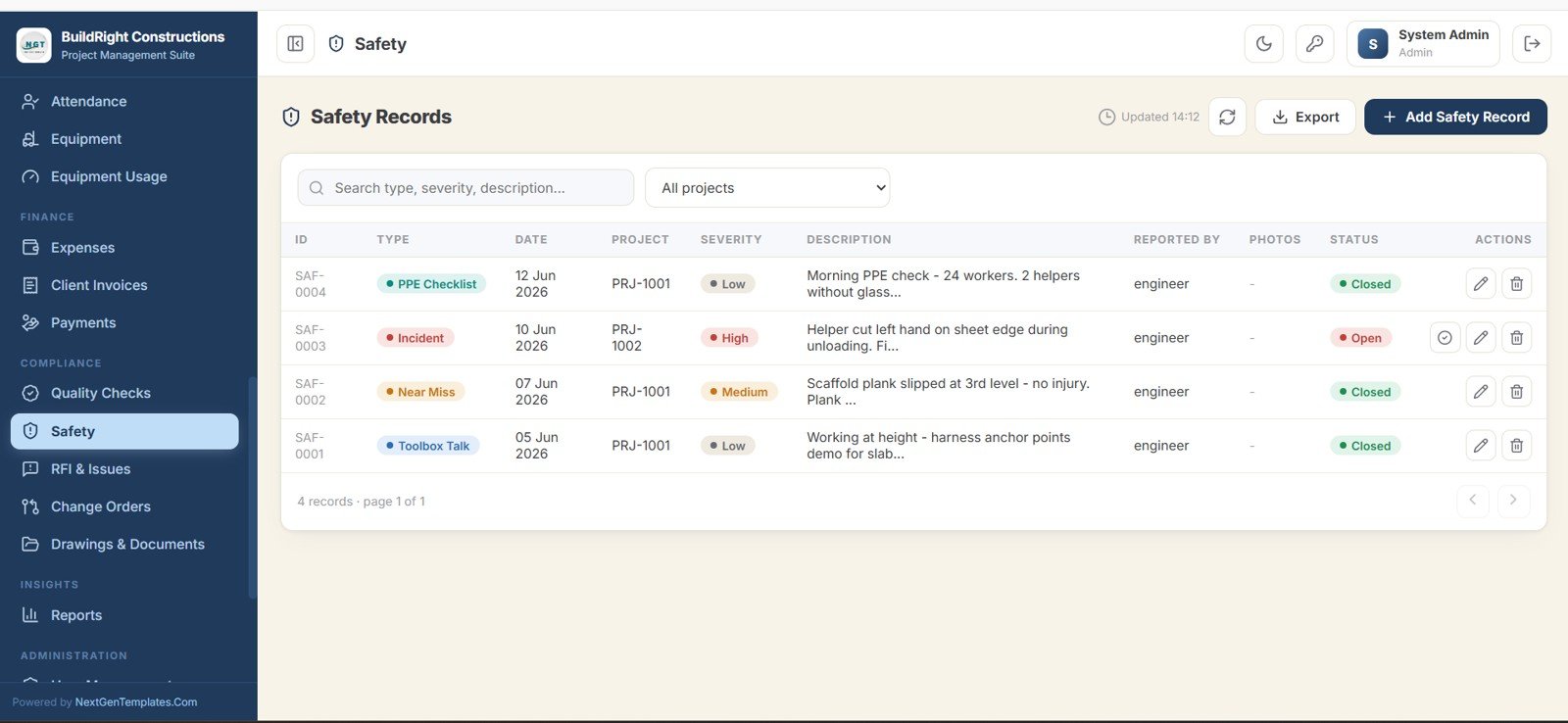Open Equipment Usage in the sidebar
Image resolution: width=1568 pixels, height=723 pixels.
[x=124, y=176]
